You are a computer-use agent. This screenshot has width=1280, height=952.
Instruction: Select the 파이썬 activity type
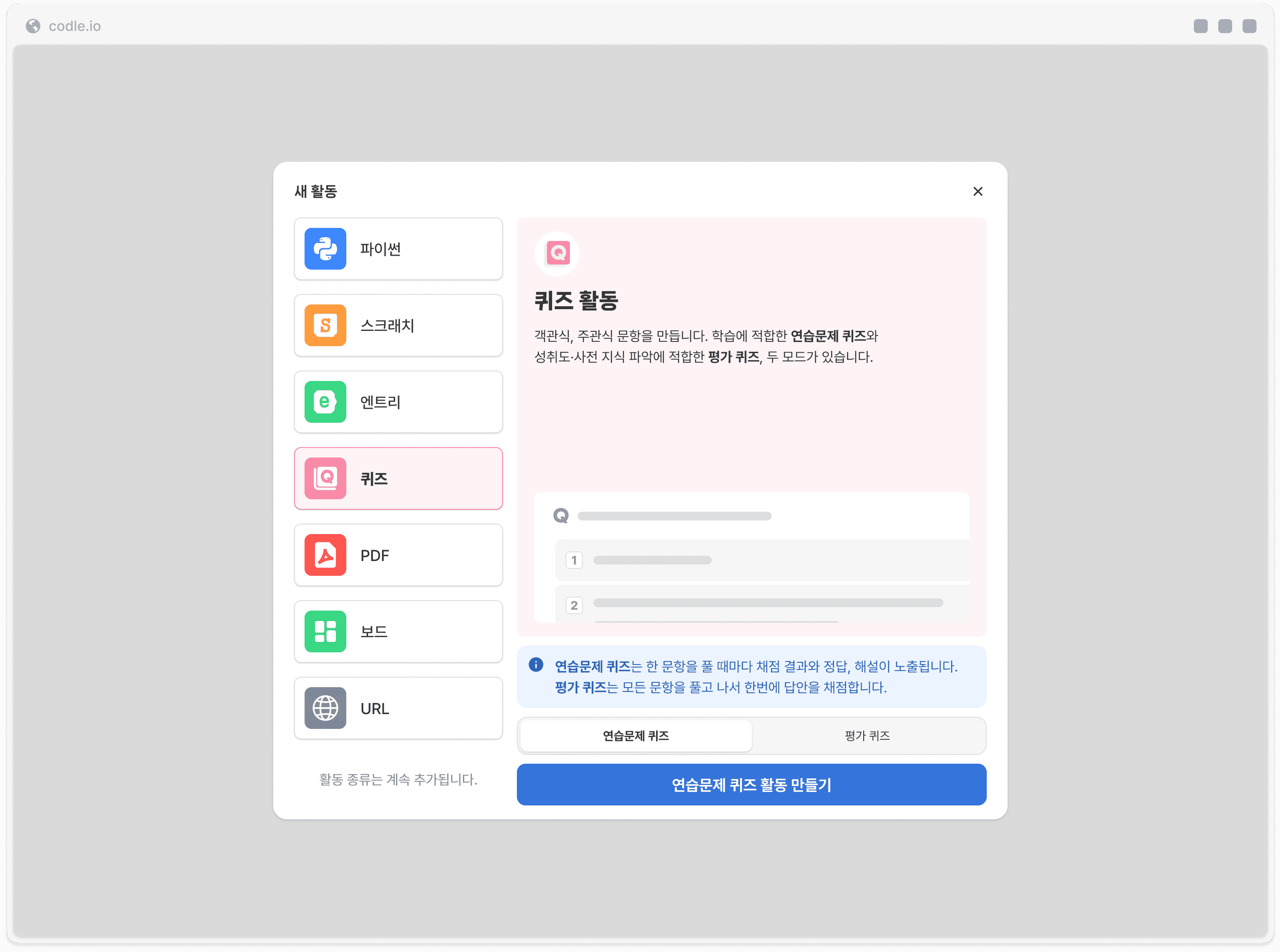399,249
